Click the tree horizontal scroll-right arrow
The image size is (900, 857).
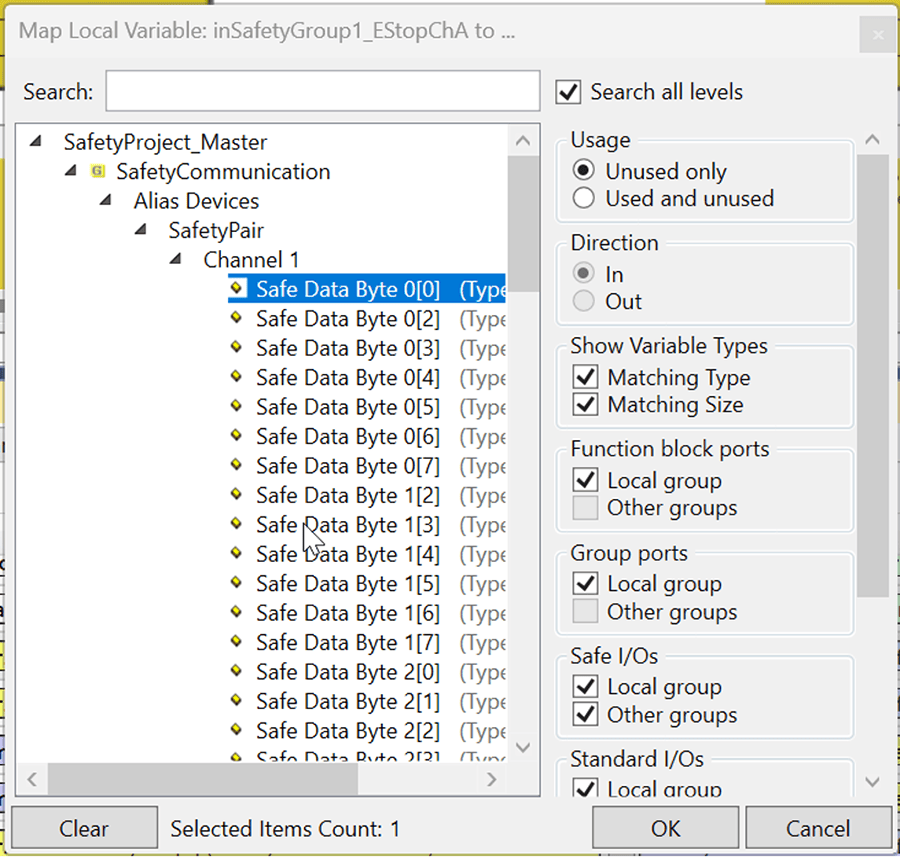click(491, 779)
